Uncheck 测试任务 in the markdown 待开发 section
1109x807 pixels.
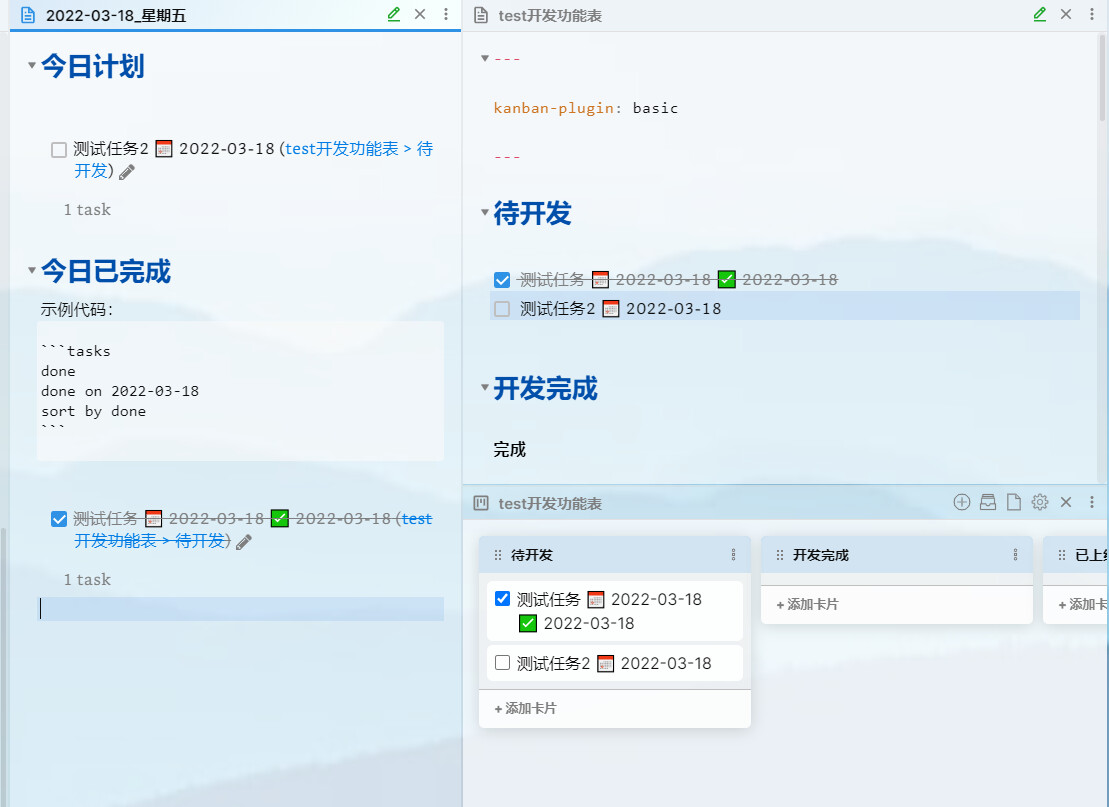502,280
